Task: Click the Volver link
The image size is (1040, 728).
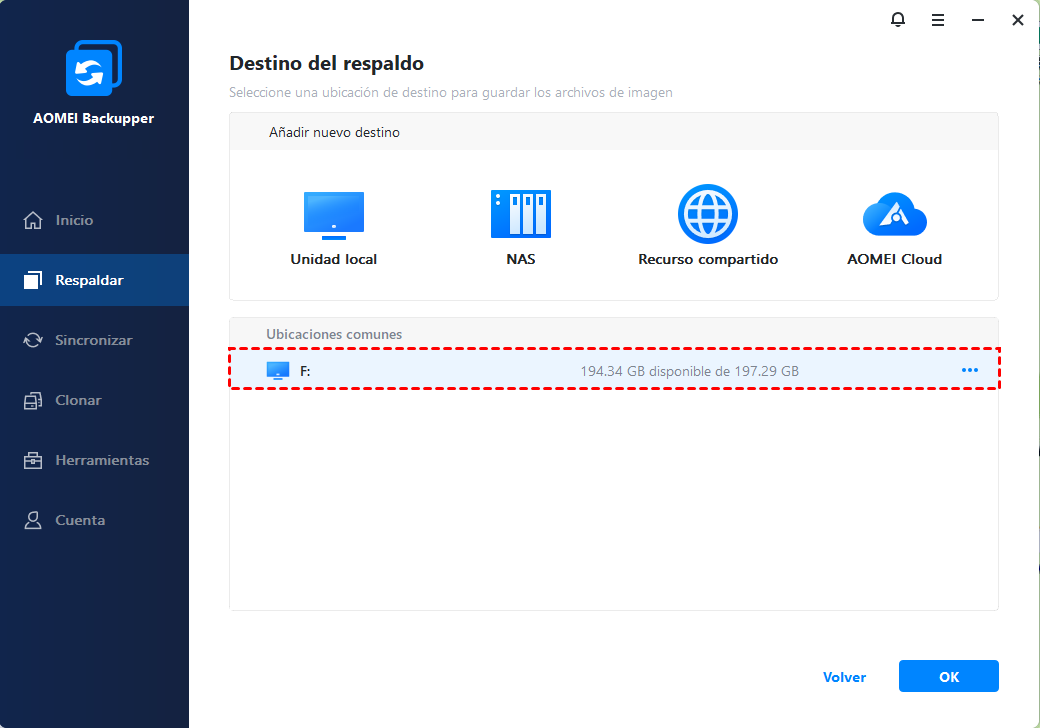Action: 844,677
